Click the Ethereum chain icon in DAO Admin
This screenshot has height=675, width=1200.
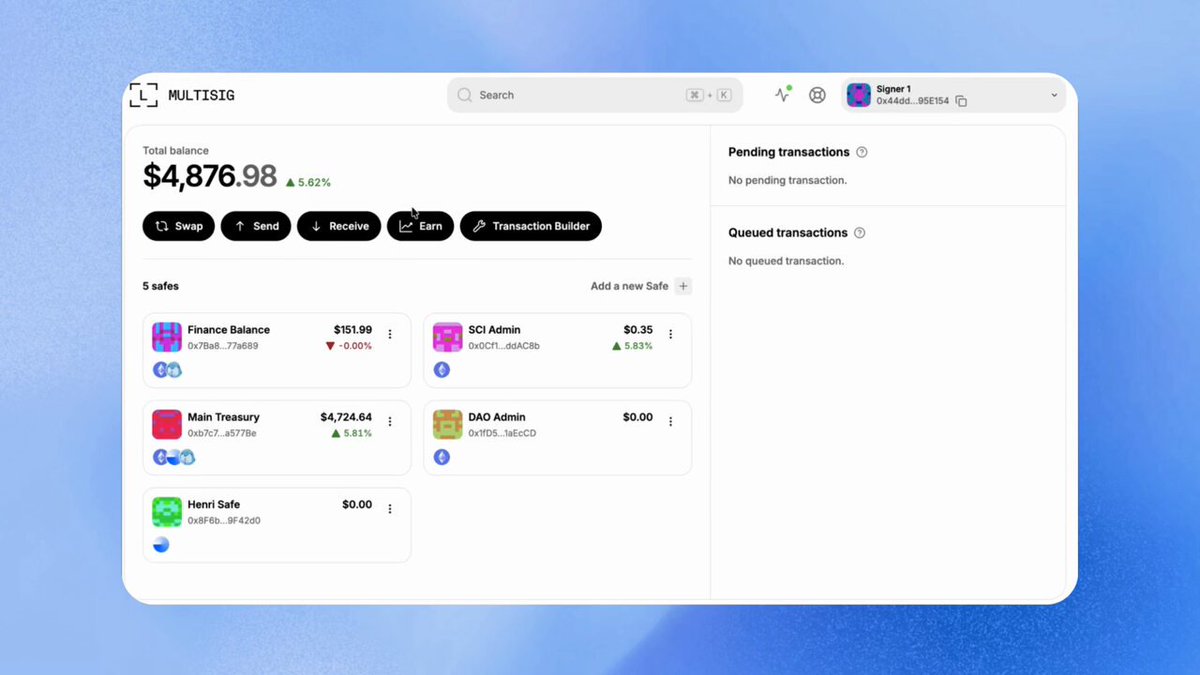442,457
